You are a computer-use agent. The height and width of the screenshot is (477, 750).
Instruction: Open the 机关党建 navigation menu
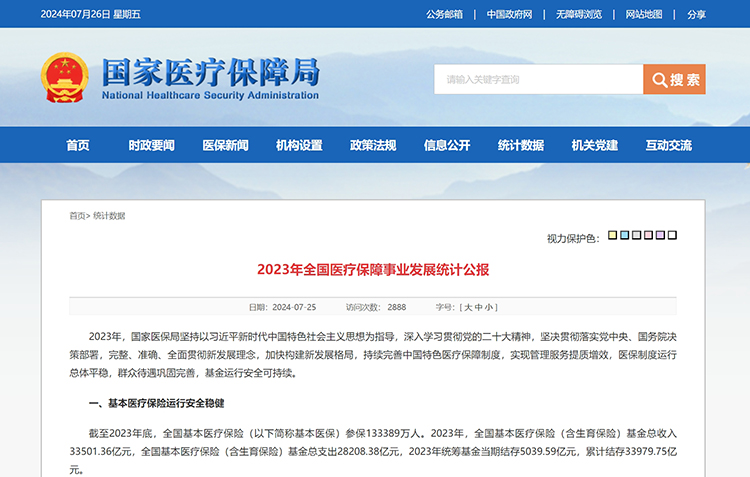point(595,145)
